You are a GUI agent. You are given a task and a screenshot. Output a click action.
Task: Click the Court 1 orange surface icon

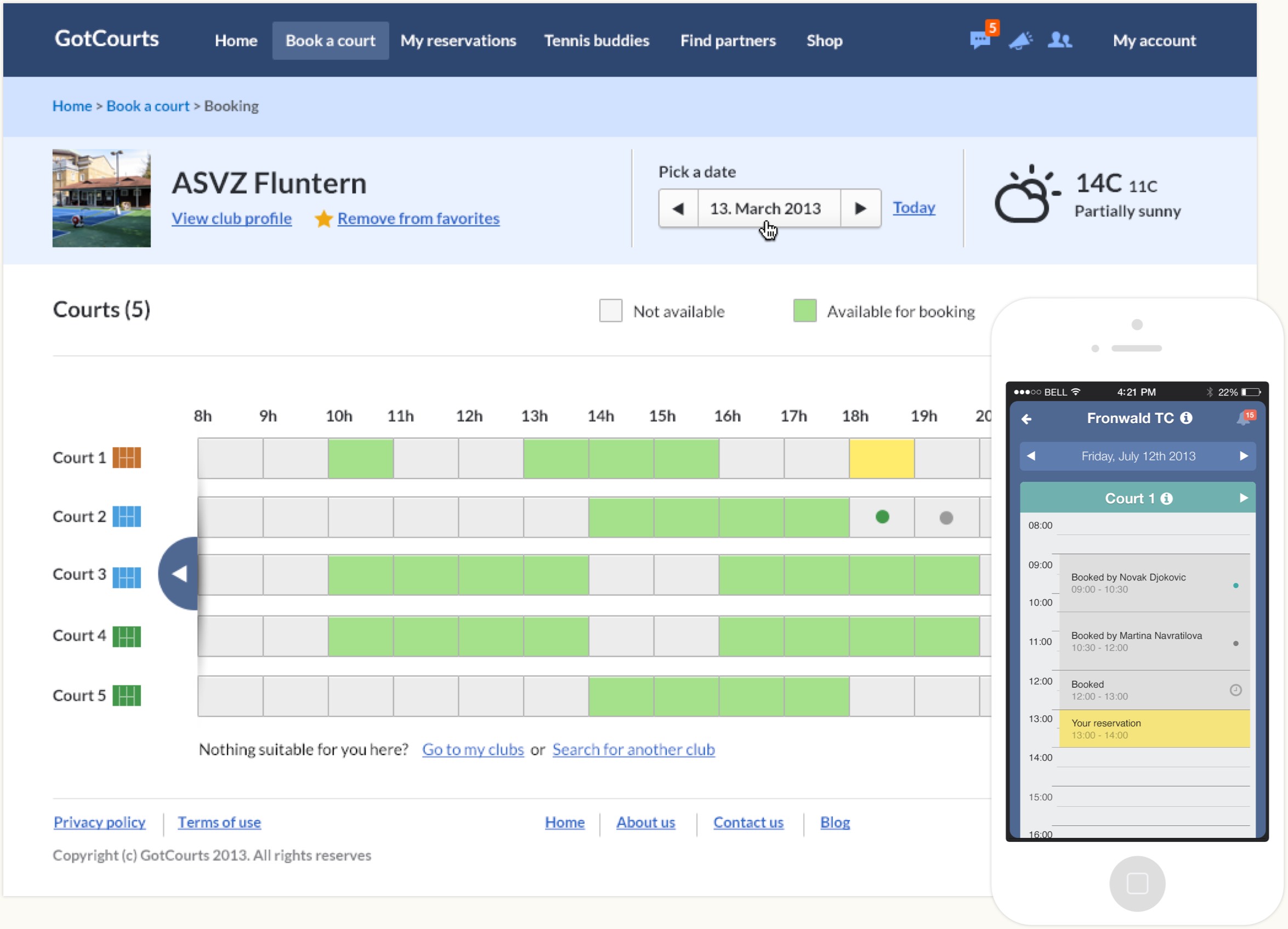coord(127,458)
